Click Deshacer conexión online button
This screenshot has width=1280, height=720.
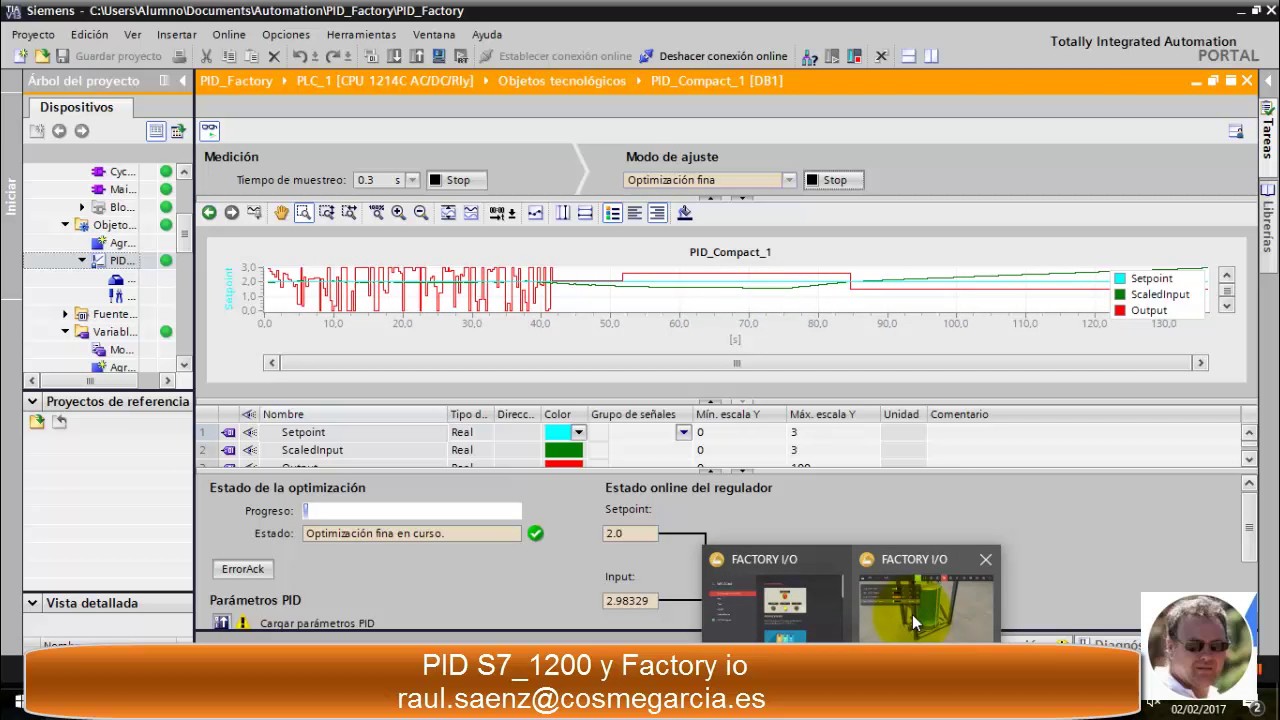click(713, 56)
